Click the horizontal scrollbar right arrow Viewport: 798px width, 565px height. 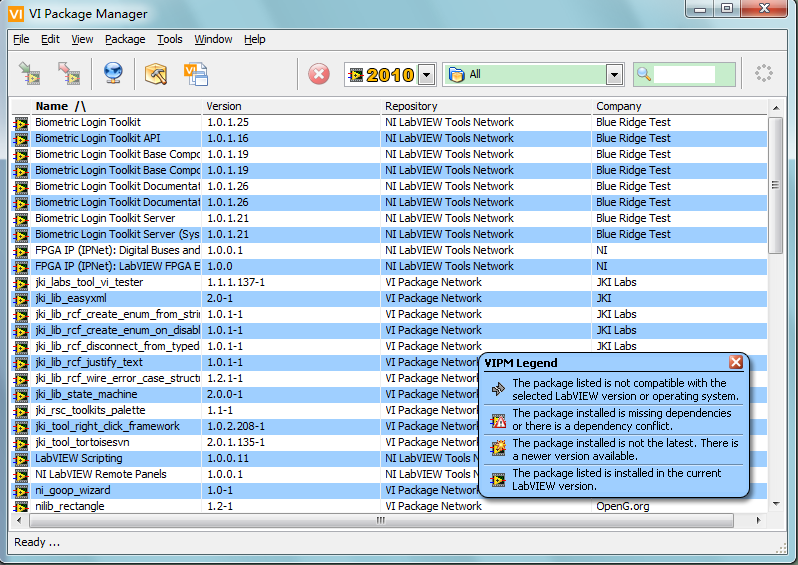758,521
